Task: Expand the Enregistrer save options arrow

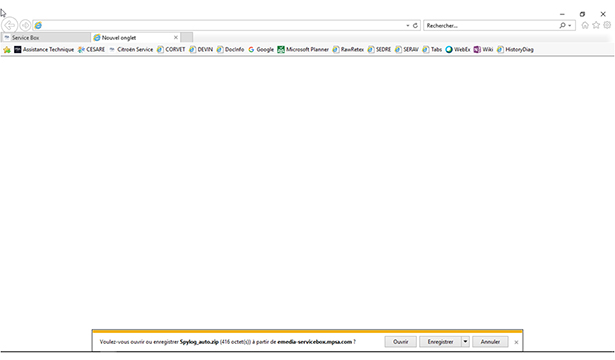Action: click(x=465, y=342)
